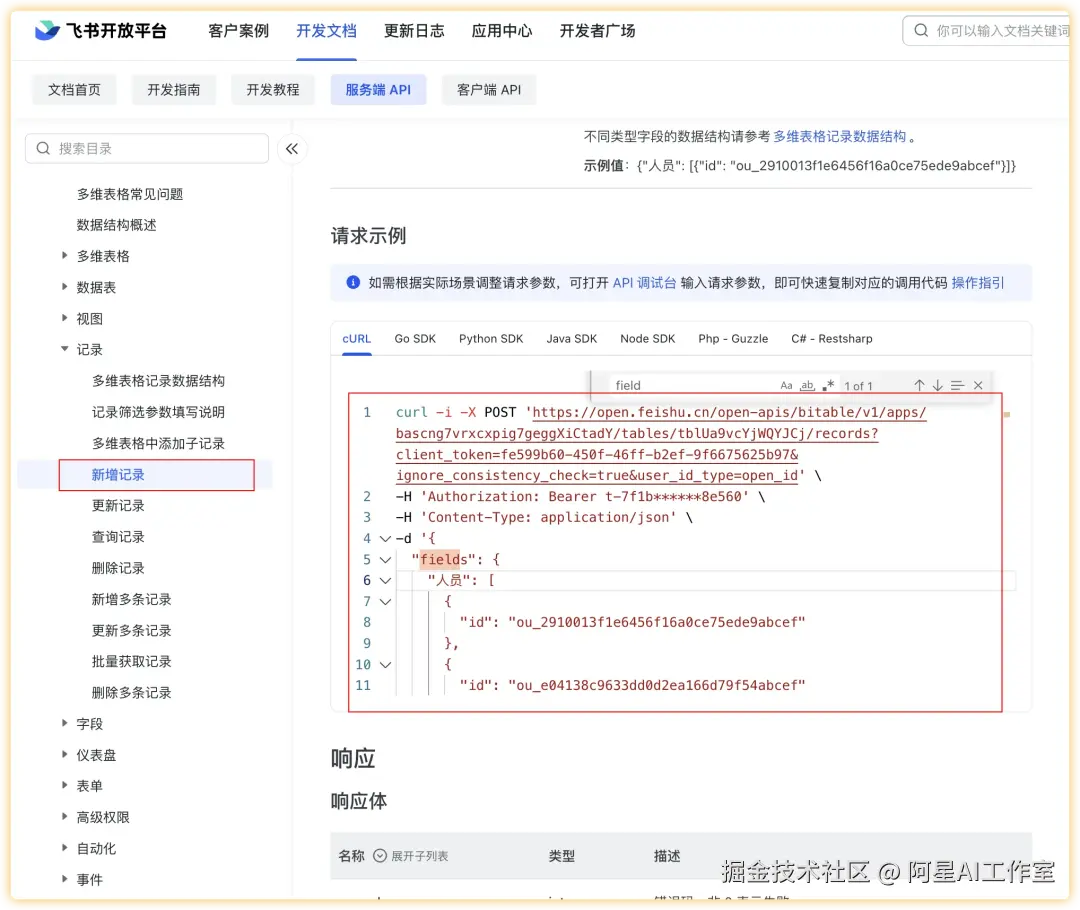This screenshot has height=910, width=1080.
Task: Enable regex matching (.*) in code search
Action: tap(827, 385)
